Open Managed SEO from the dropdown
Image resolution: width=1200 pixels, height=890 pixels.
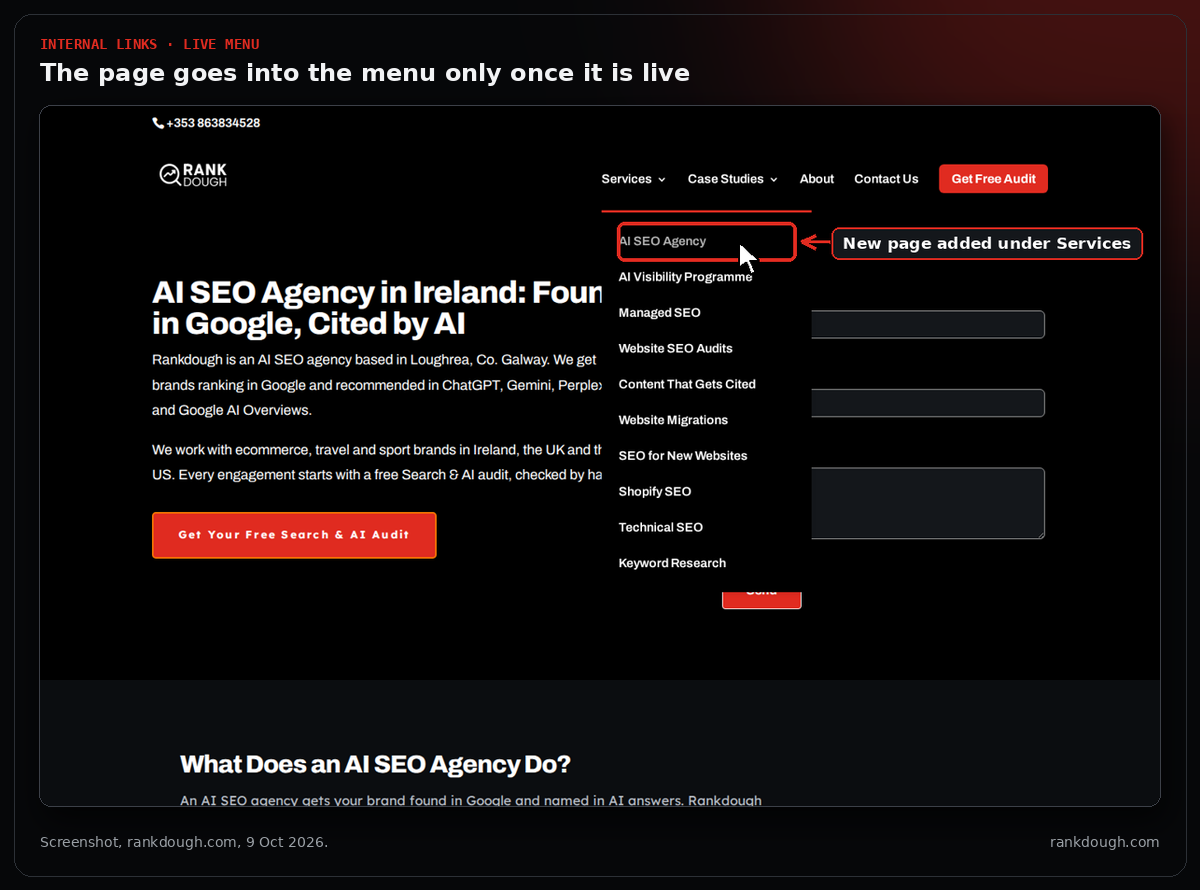point(659,313)
